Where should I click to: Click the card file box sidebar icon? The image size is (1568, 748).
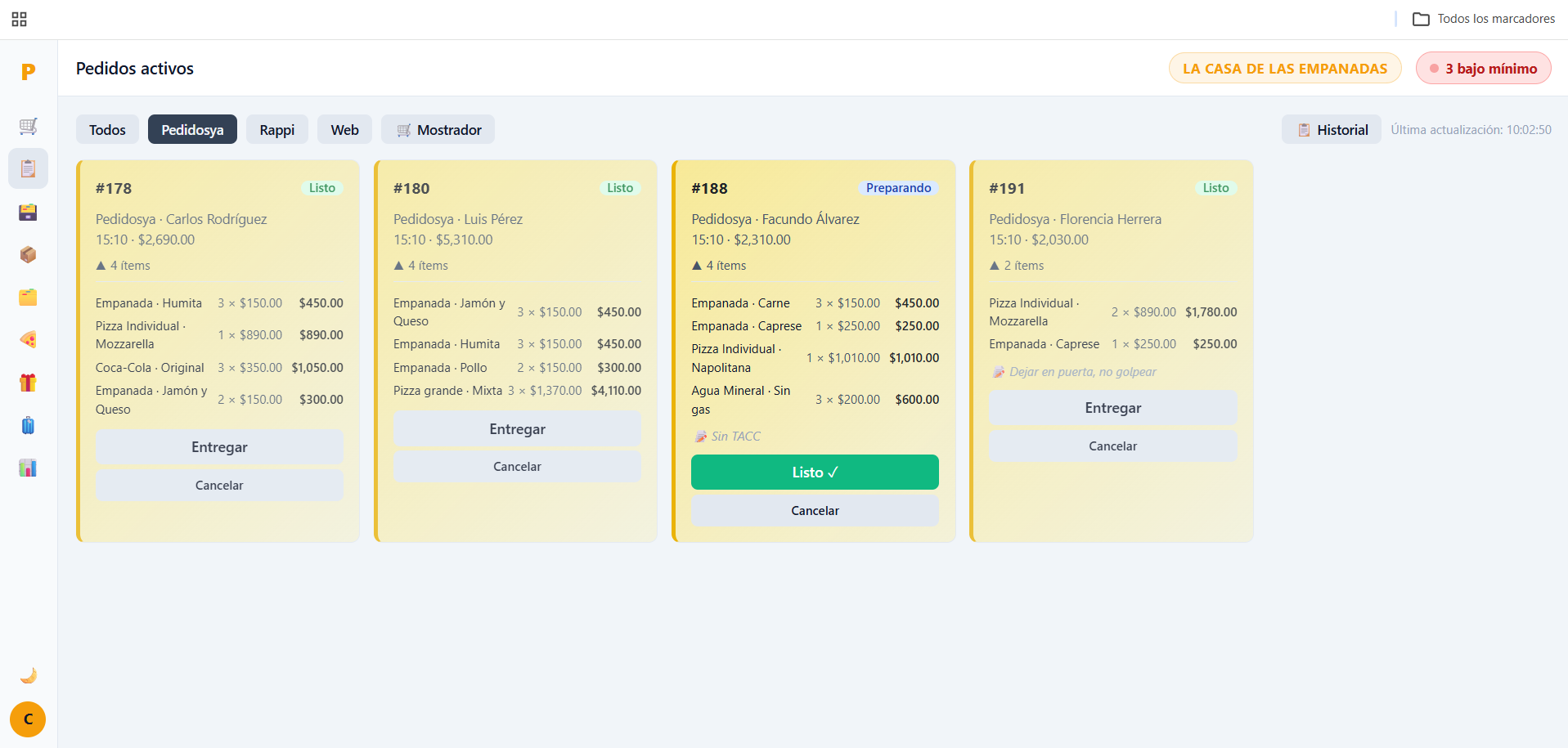[x=28, y=213]
